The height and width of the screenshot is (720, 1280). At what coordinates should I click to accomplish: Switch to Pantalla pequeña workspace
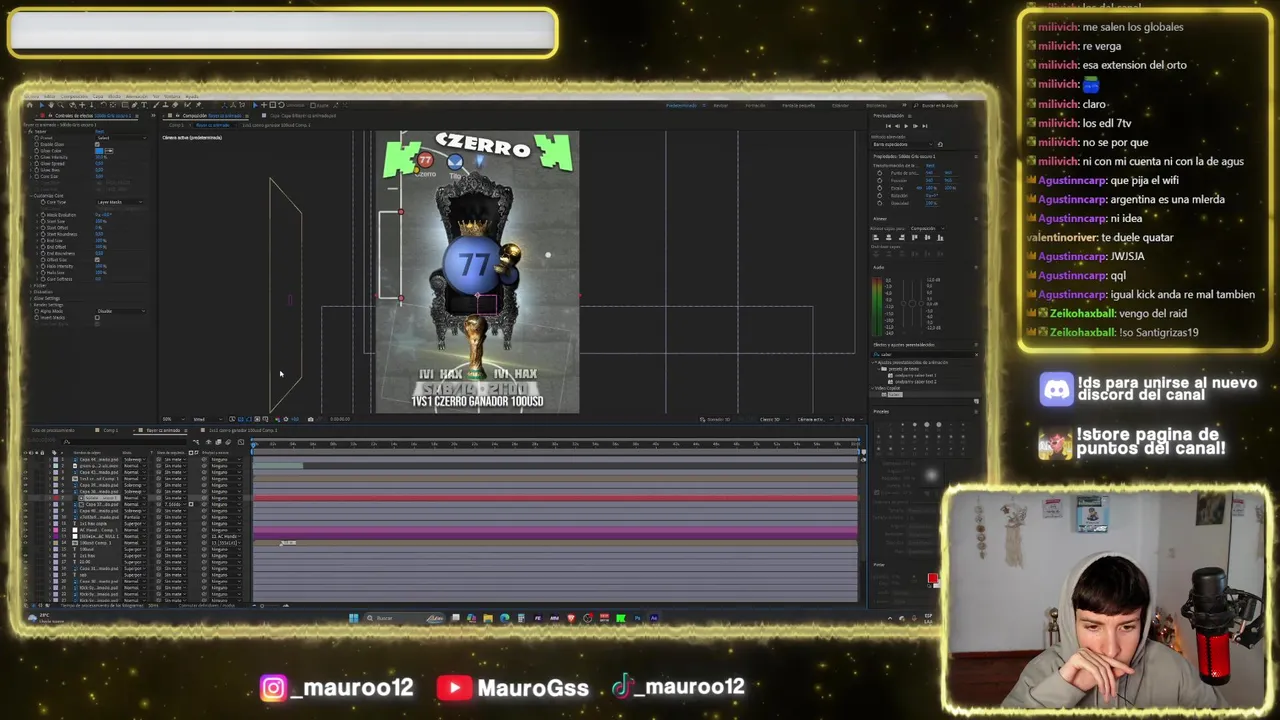click(x=799, y=105)
